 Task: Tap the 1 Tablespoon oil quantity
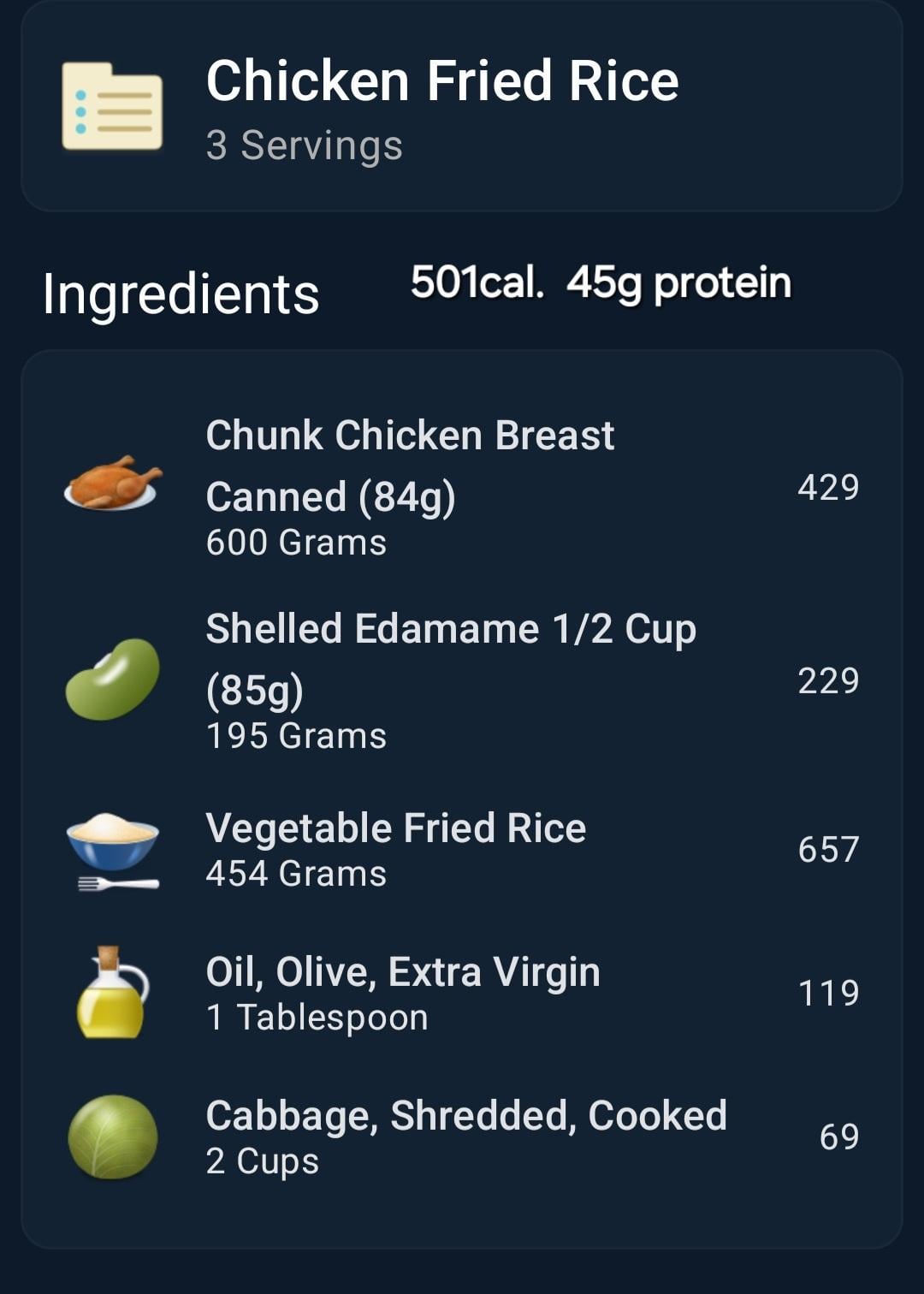(x=317, y=1018)
